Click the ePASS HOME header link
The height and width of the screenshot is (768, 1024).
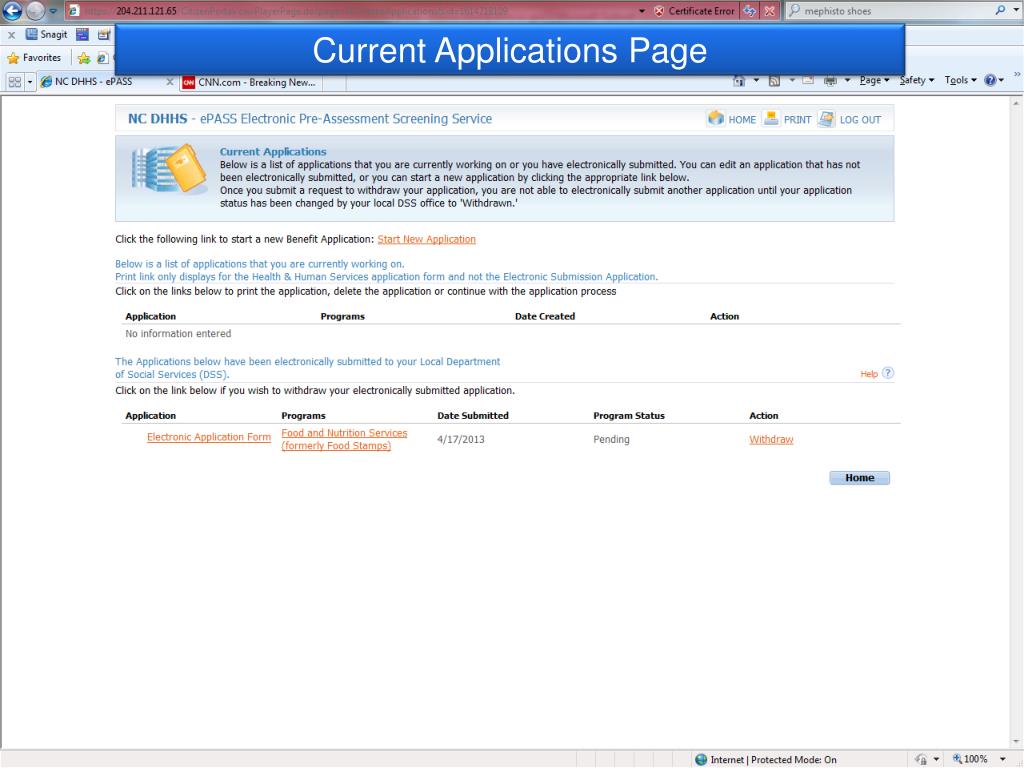pyautogui.click(x=732, y=119)
